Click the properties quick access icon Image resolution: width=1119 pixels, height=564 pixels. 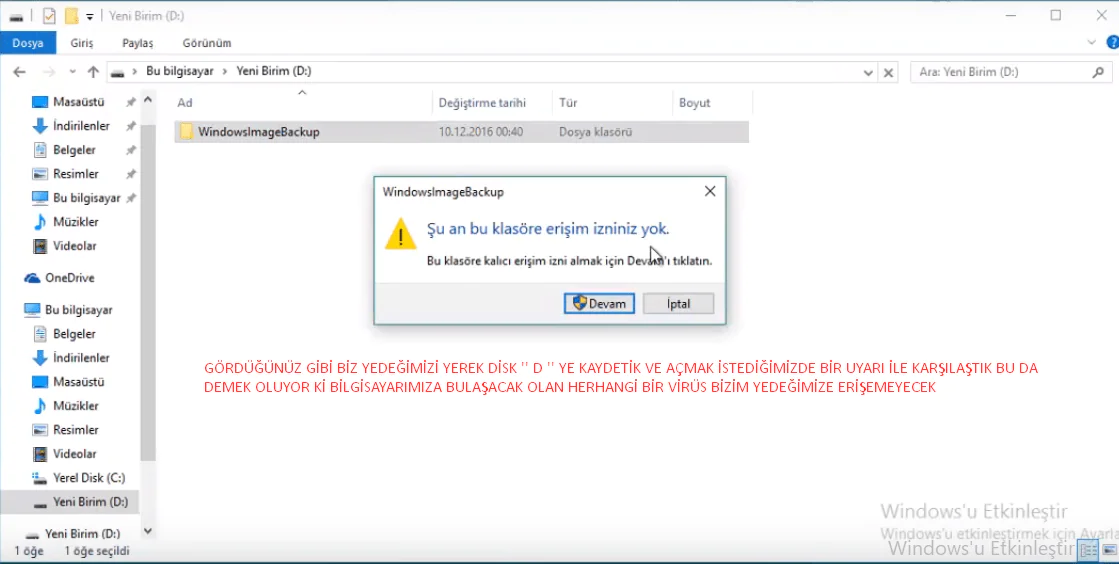click(x=49, y=16)
